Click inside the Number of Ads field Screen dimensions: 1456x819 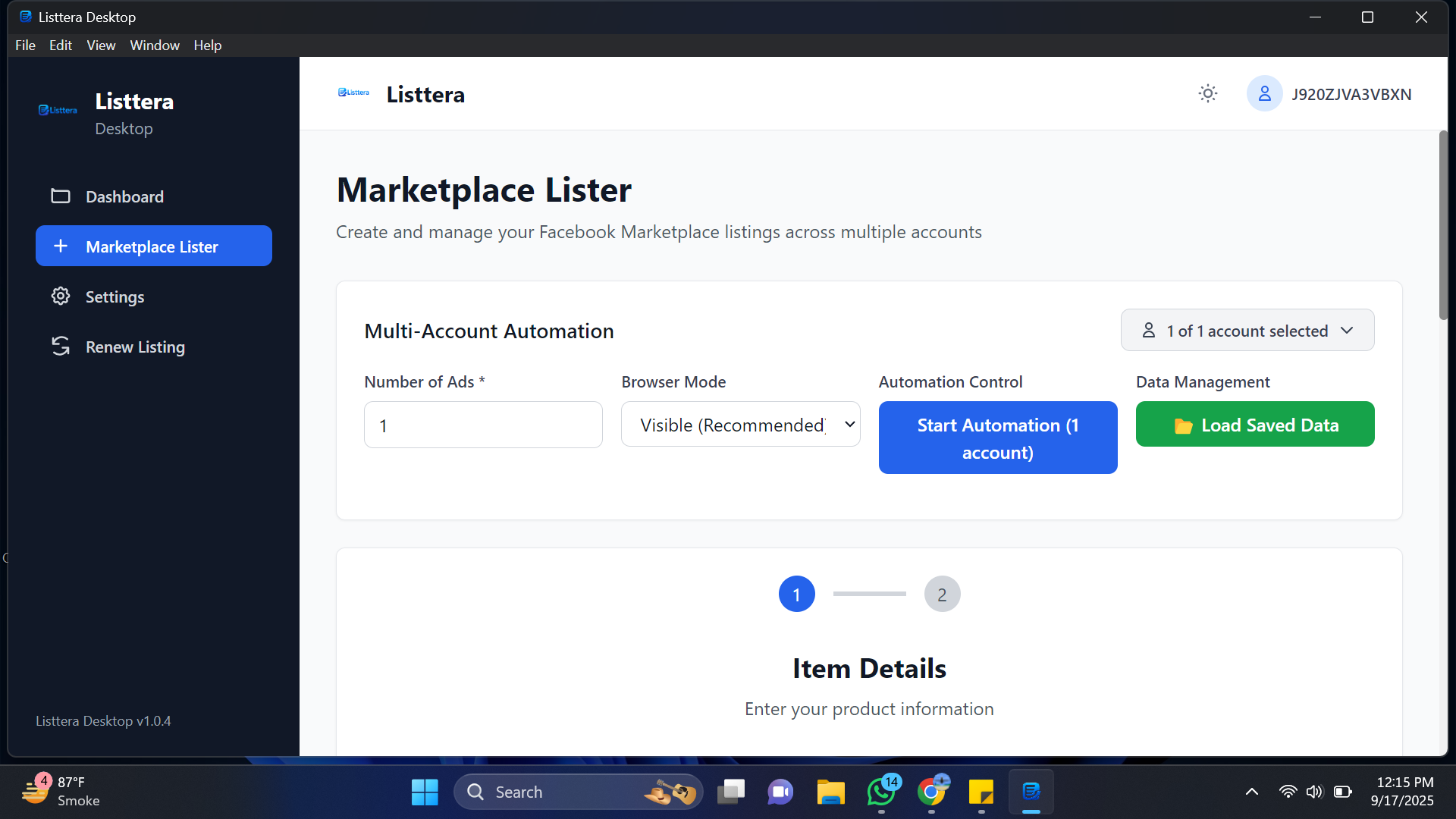point(483,425)
